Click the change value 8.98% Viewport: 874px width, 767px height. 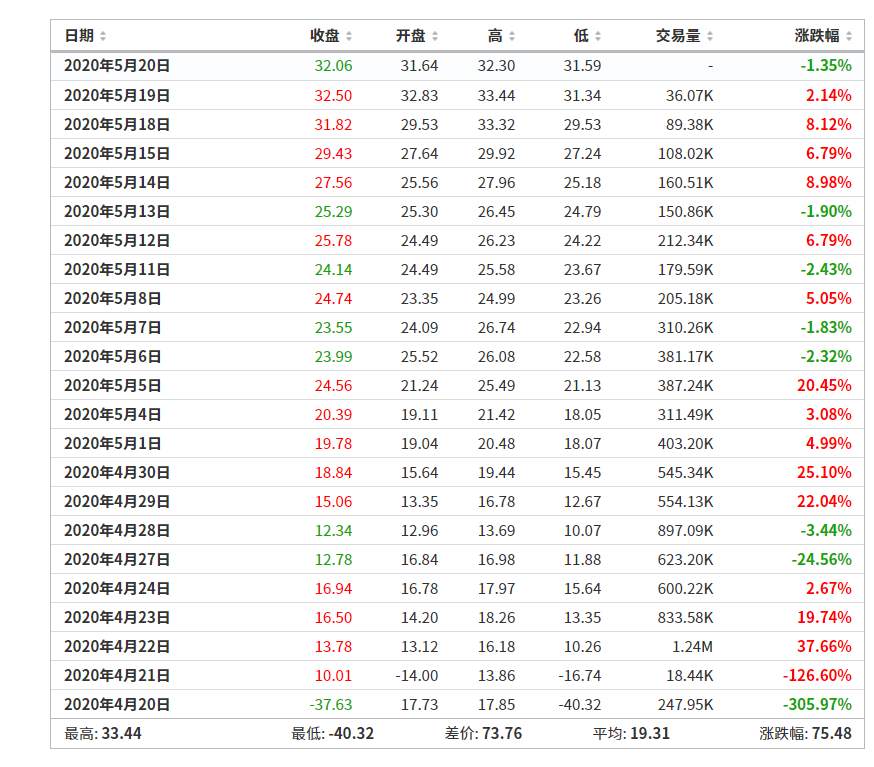pyautogui.click(x=829, y=182)
